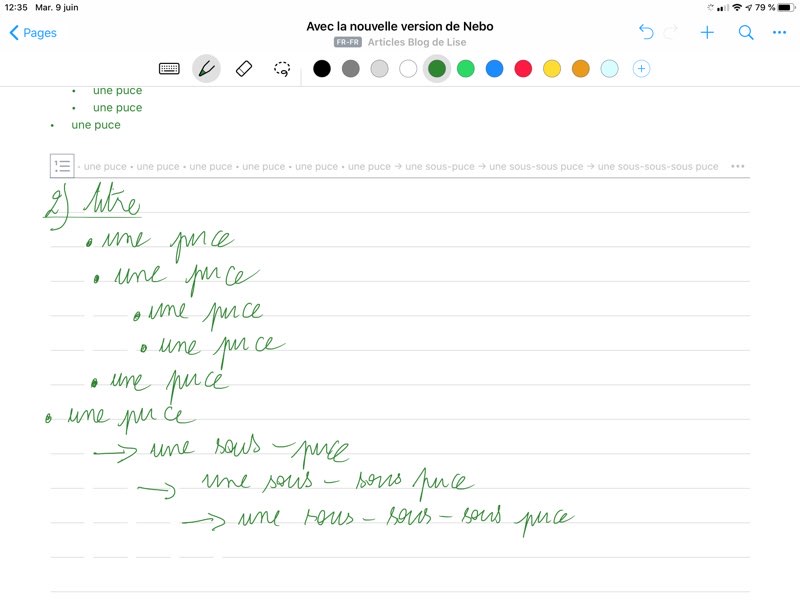This screenshot has width=800, height=600.
Task: Select the pen writing tool
Action: click(x=206, y=69)
